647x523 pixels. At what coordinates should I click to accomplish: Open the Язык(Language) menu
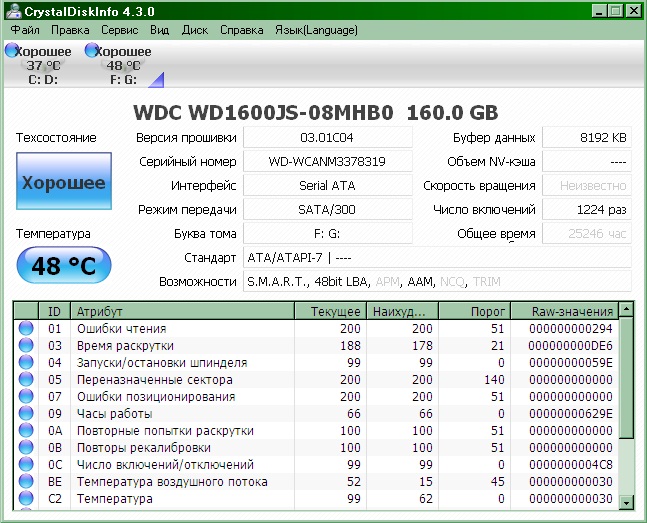coord(316,30)
